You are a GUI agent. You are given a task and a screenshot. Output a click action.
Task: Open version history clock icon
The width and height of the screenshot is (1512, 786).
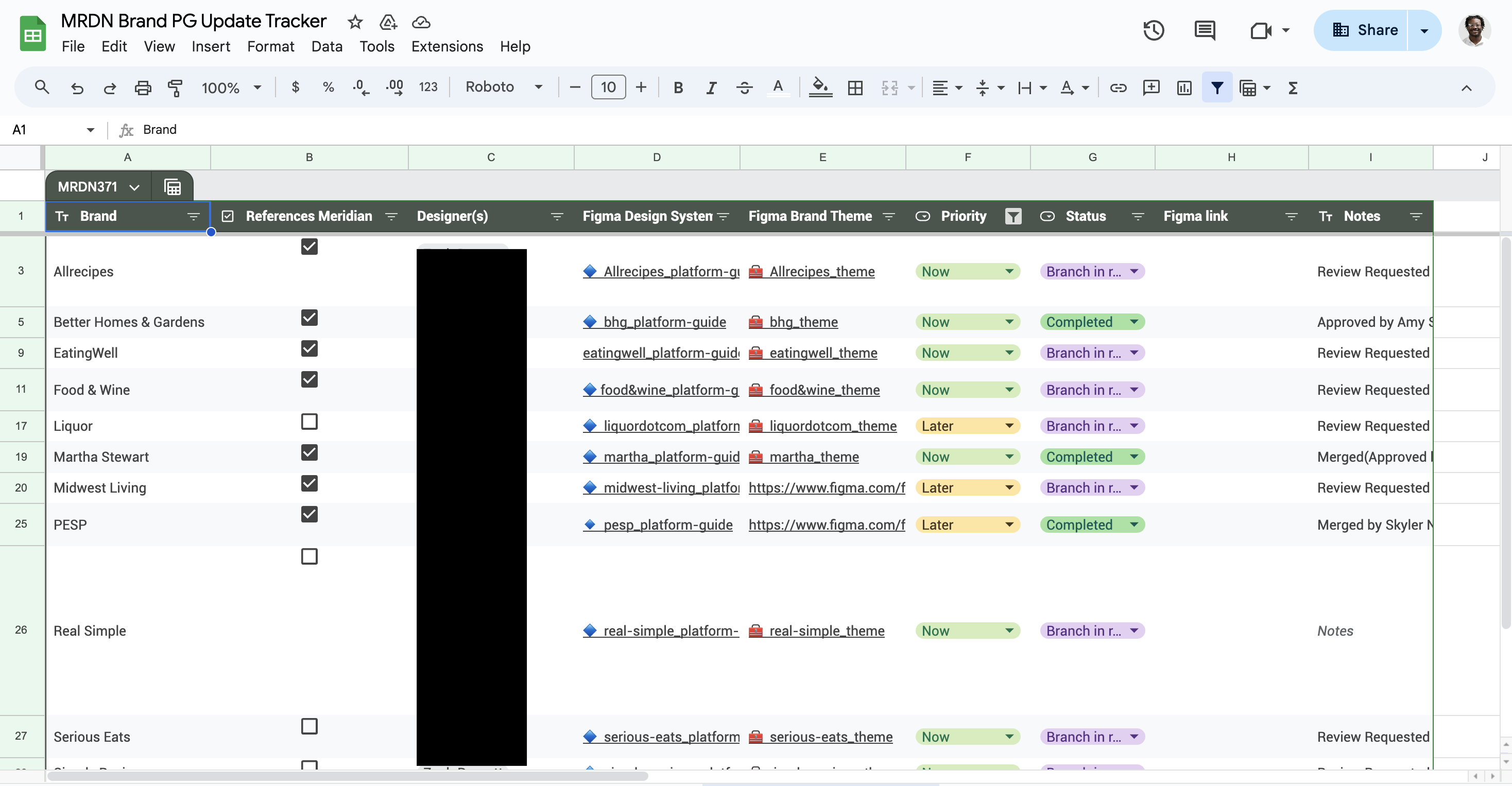(x=1154, y=30)
